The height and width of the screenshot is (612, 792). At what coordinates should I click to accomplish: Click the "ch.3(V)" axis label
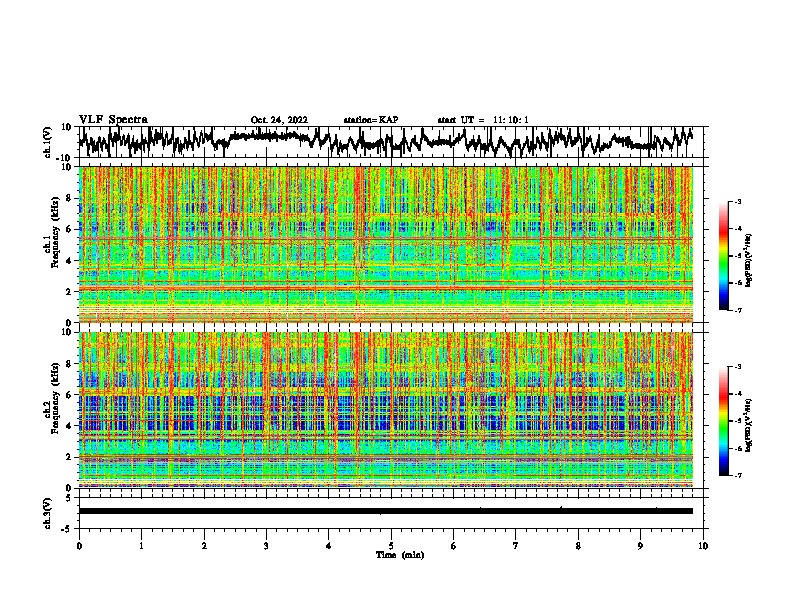(48, 513)
